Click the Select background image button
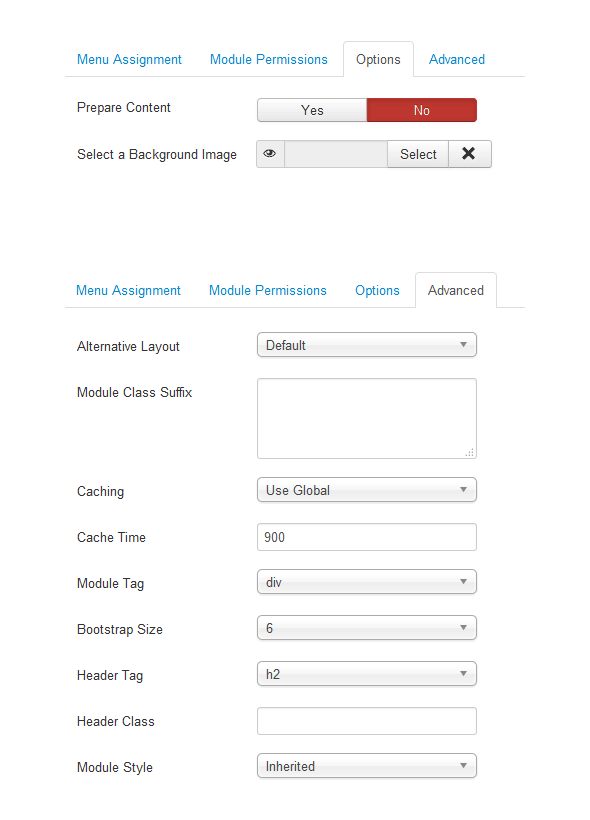 pyautogui.click(x=418, y=154)
